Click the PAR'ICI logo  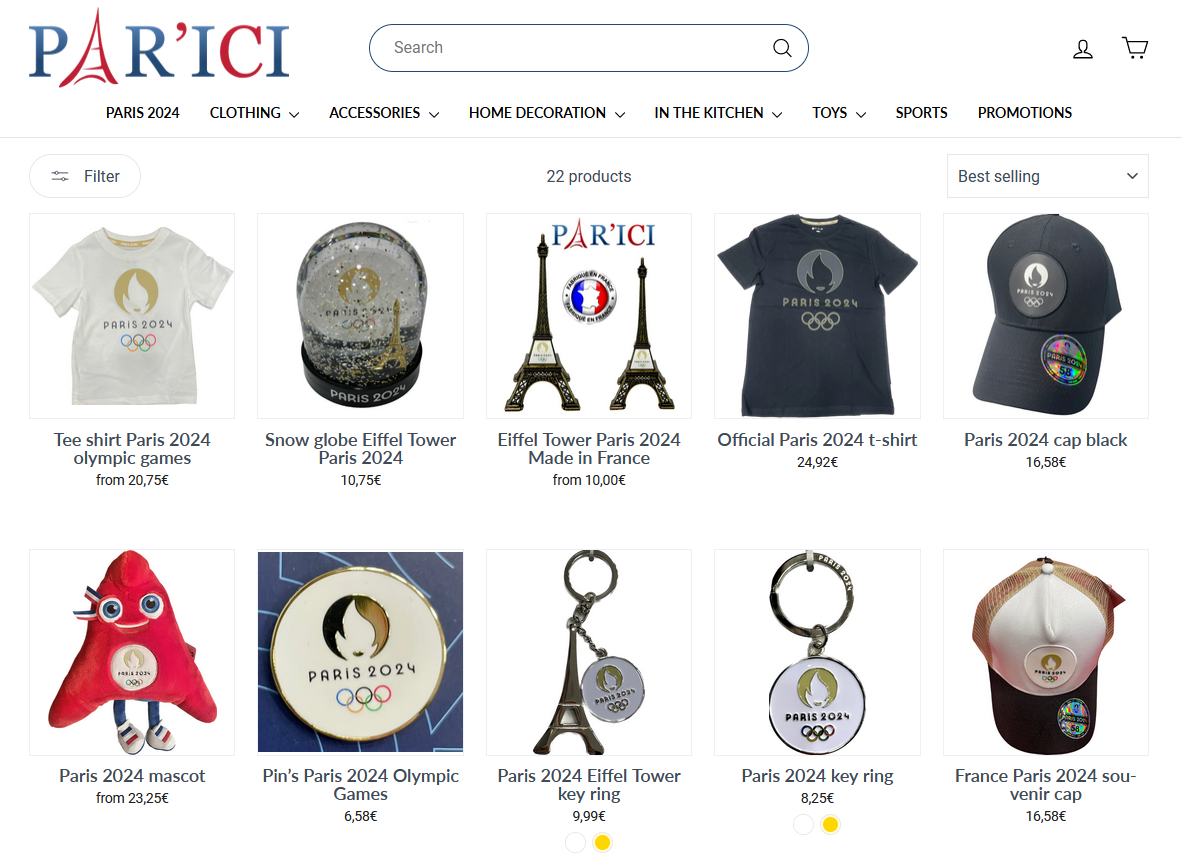click(x=159, y=48)
